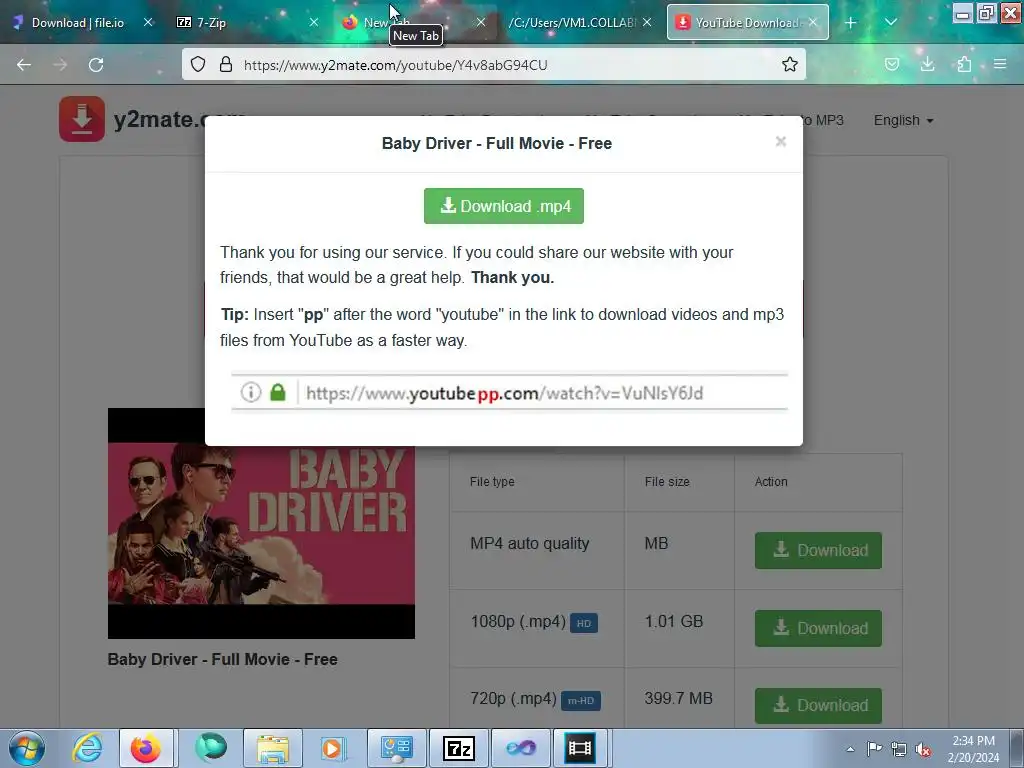Go back to previous page
The image size is (1024, 768).
point(24,65)
